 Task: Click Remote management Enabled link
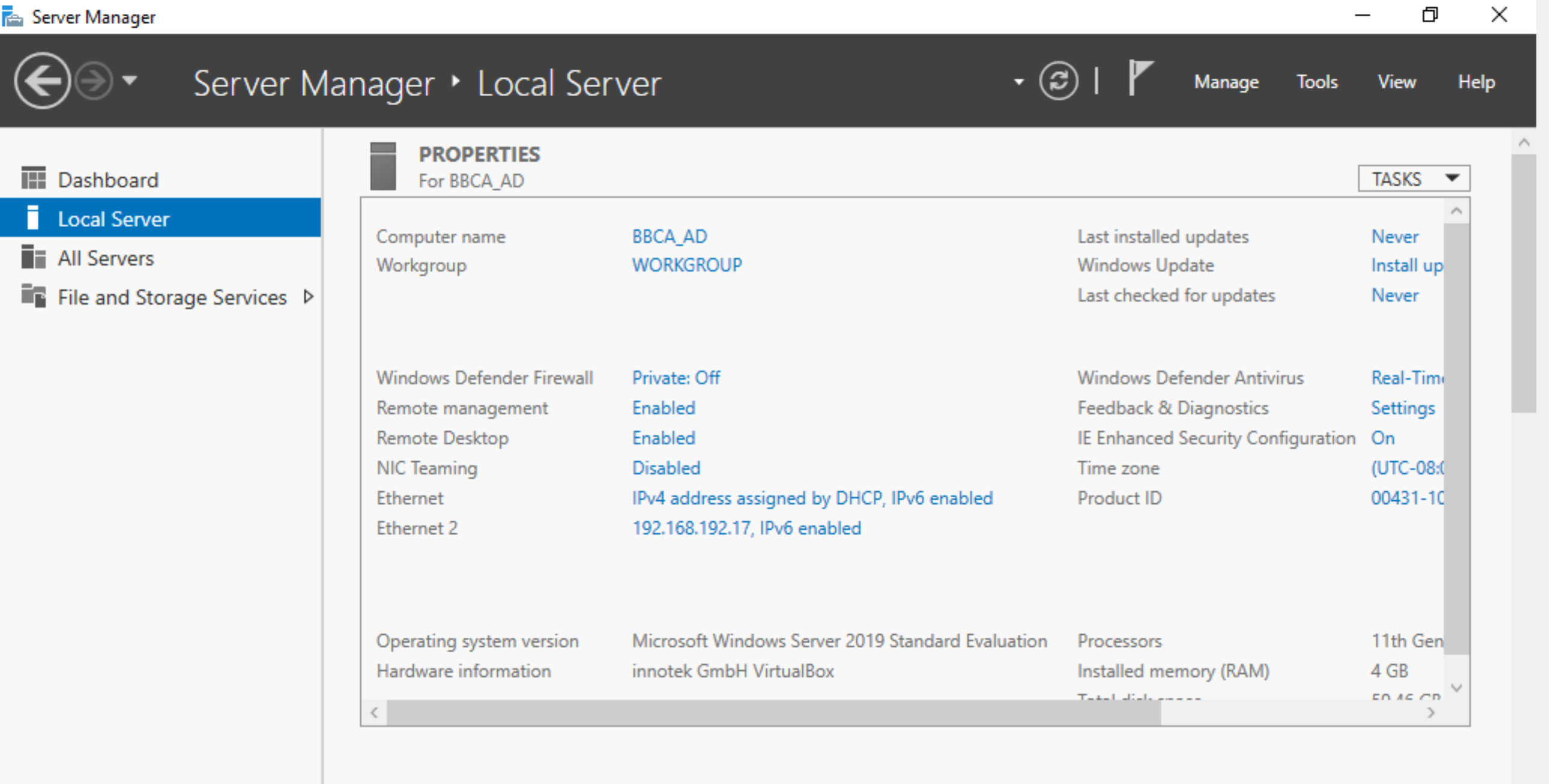tap(663, 408)
